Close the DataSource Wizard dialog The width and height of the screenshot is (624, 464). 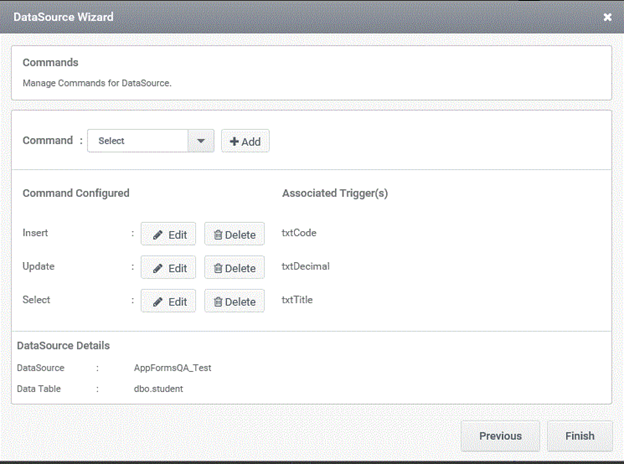607,17
